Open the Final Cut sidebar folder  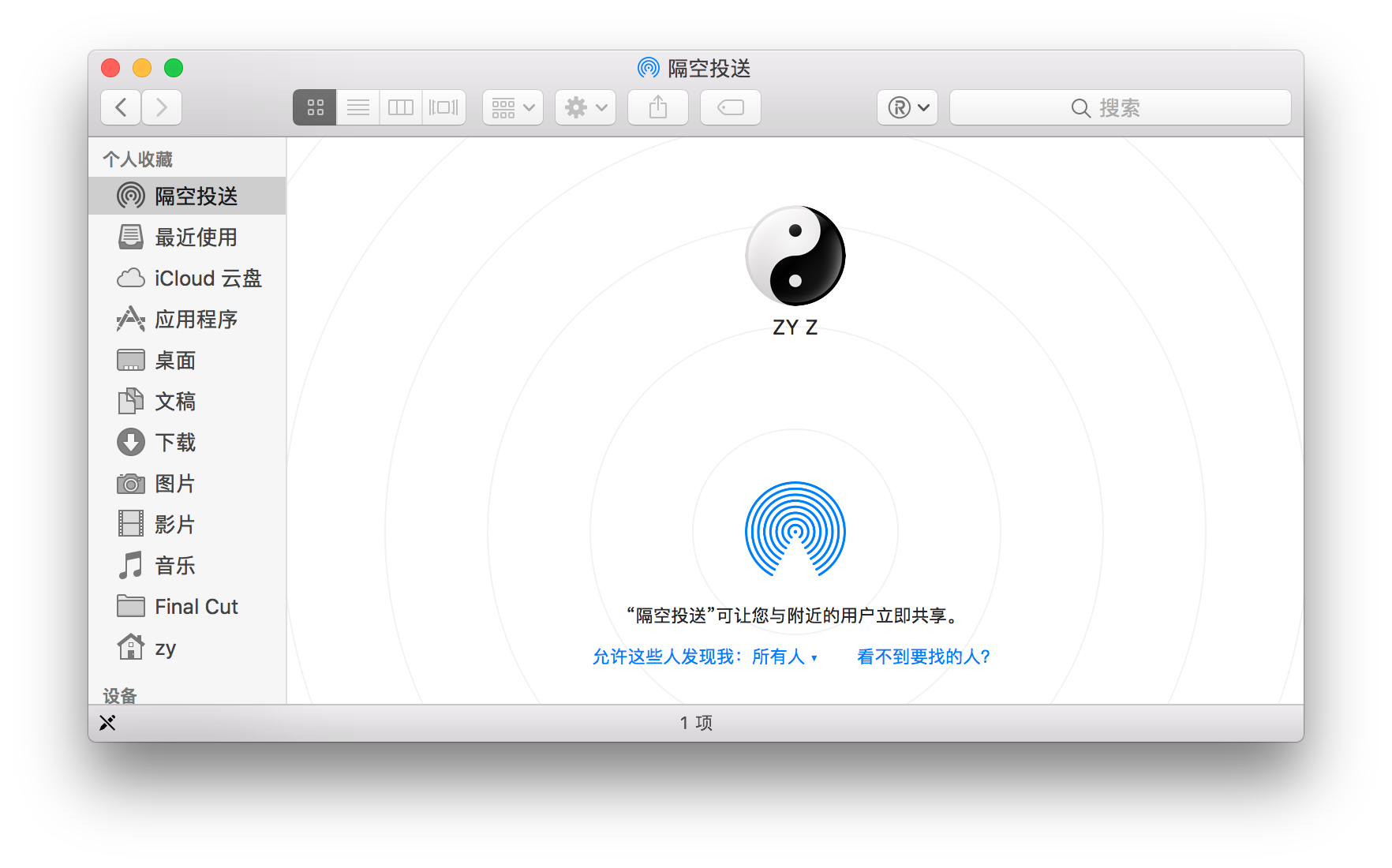coord(196,606)
